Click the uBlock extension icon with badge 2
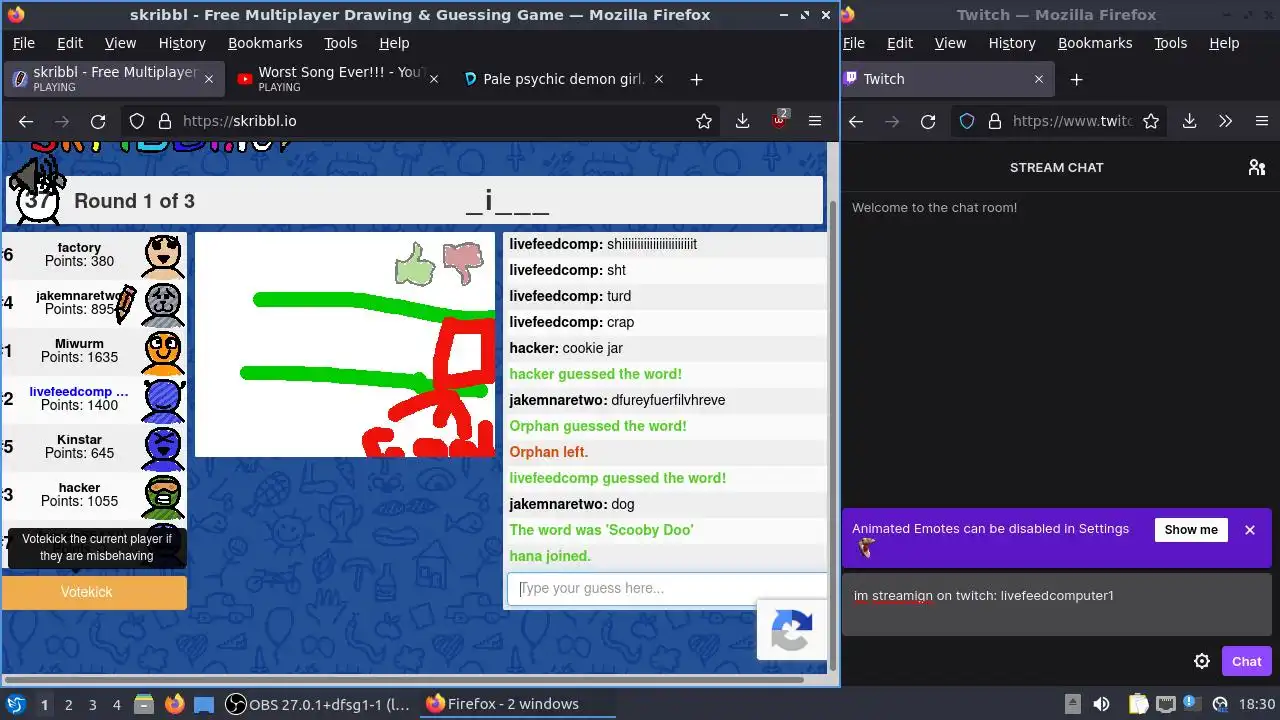Viewport: 1280px width, 720px height. pos(779,121)
